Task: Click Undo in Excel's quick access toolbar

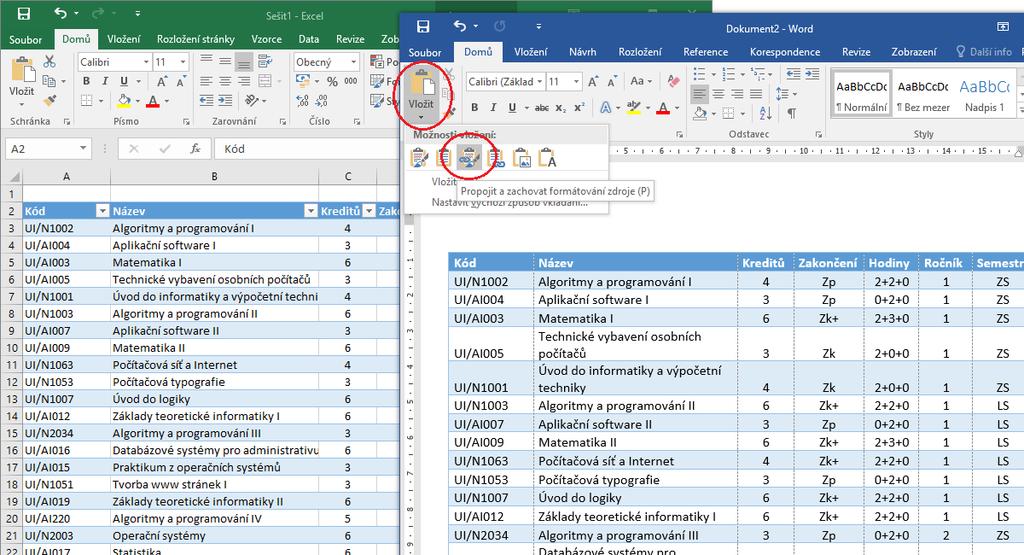Action: pos(61,13)
